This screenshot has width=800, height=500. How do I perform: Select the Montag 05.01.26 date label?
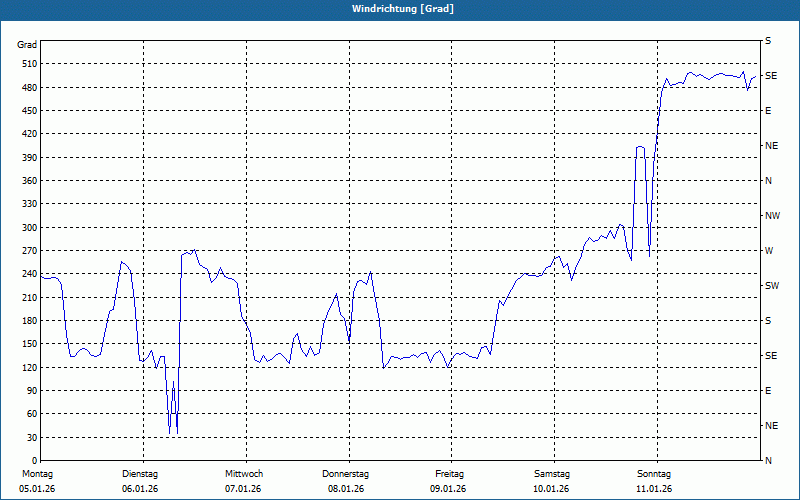tap(37, 481)
